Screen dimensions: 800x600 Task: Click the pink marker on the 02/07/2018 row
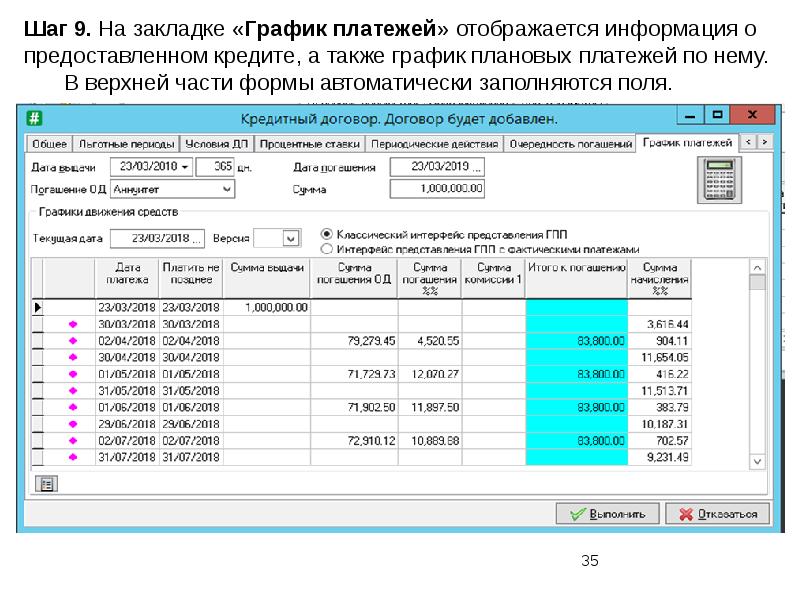71,440
